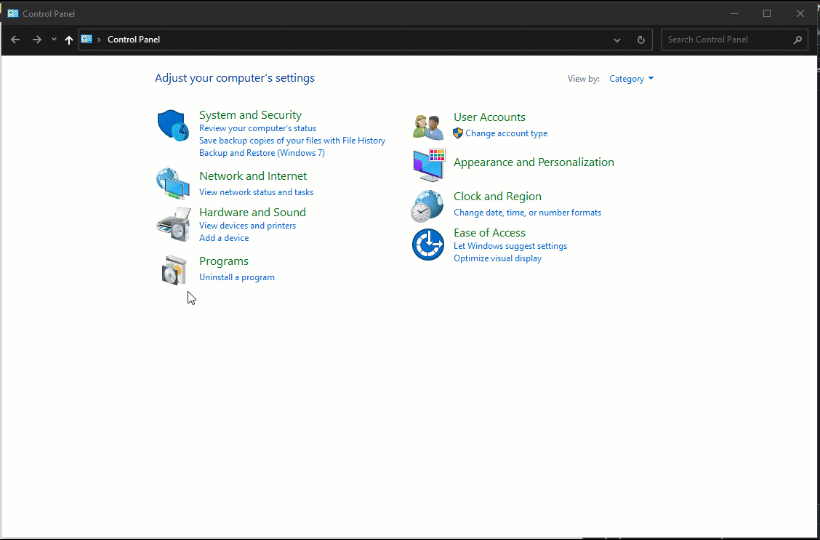Click the Network and Internet globe icon

pyautogui.click(x=172, y=183)
